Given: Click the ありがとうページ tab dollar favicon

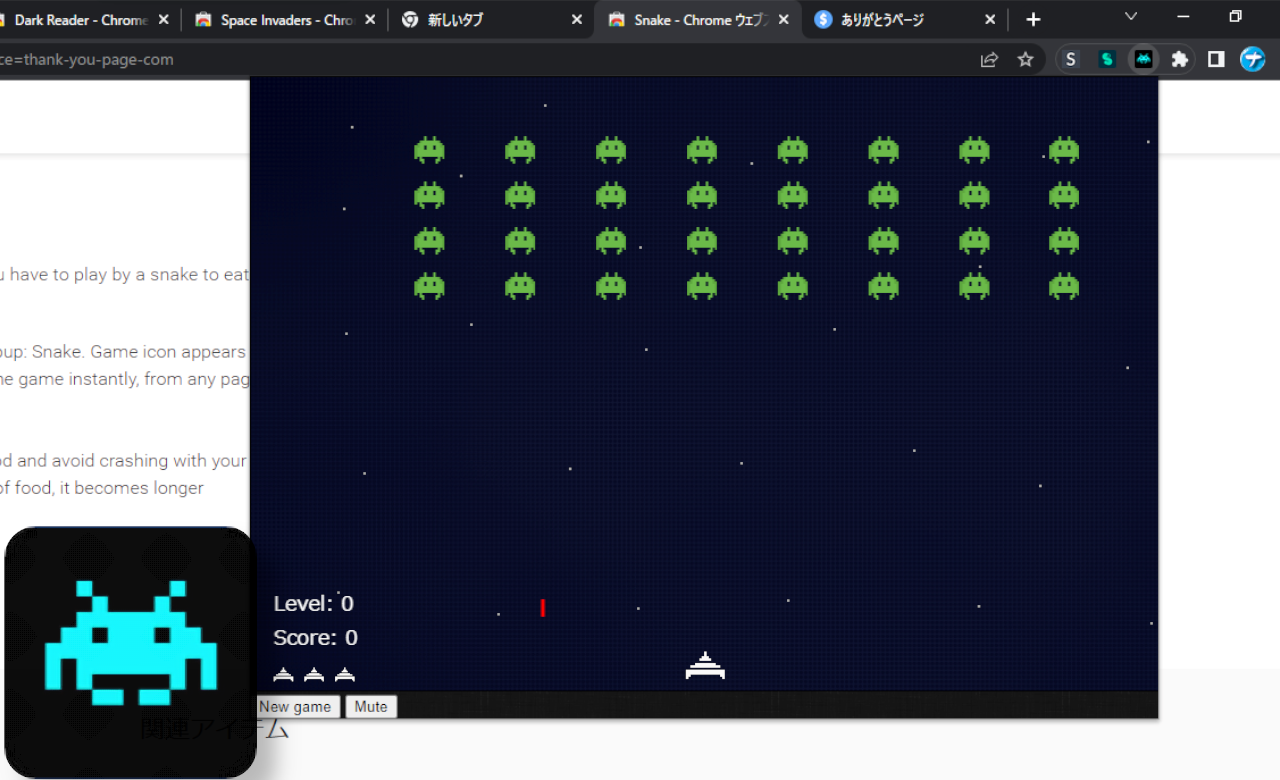Looking at the screenshot, I should tap(823, 20).
